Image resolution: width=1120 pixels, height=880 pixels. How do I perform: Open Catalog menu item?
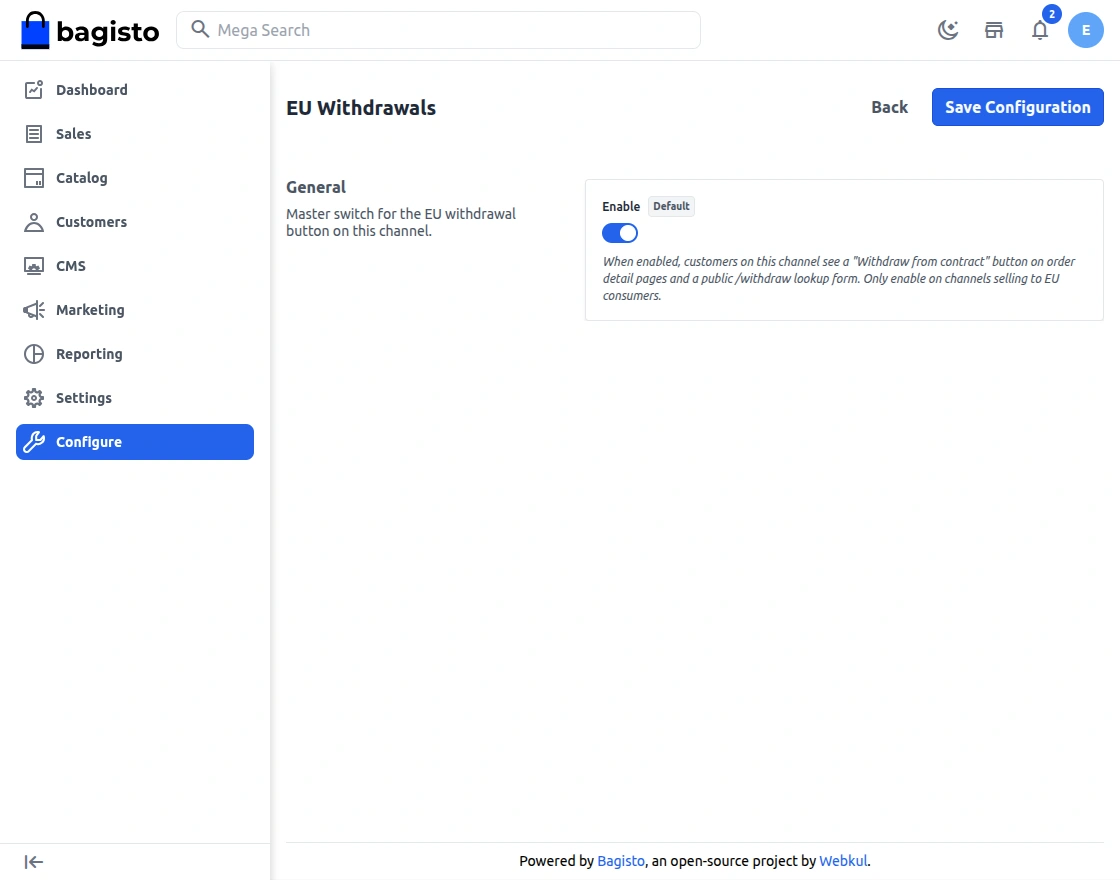pyautogui.click(x=135, y=178)
